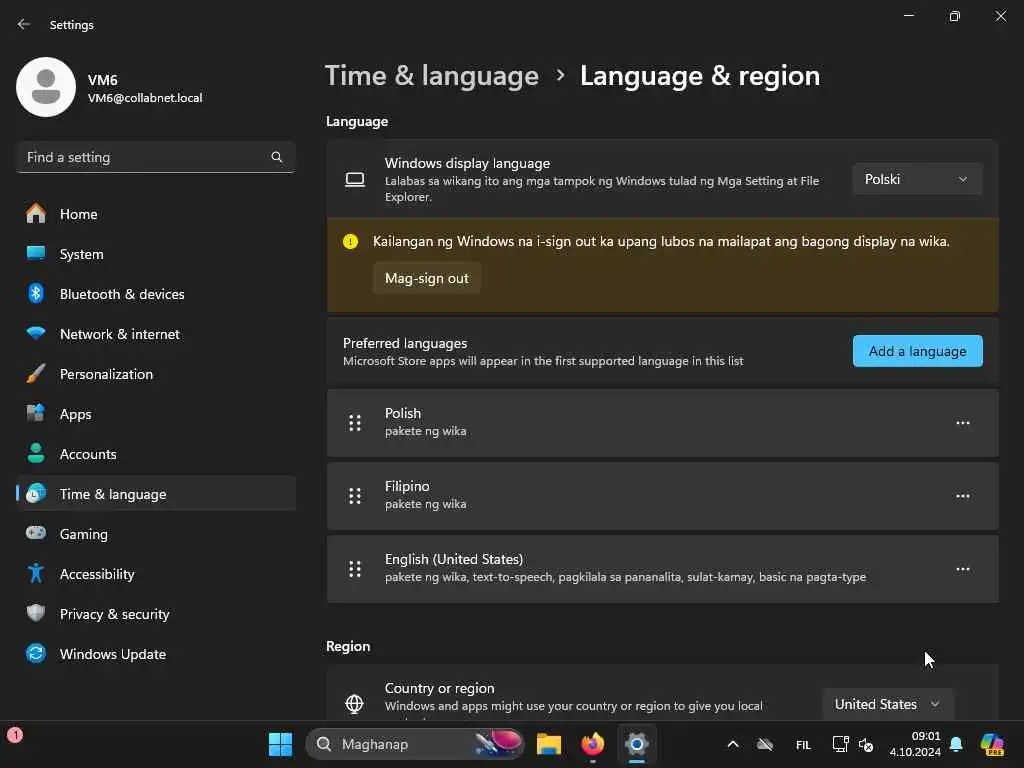Open Windows Update settings
This screenshot has height=768, width=1024.
pyautogui.click(x=155, y=654)
